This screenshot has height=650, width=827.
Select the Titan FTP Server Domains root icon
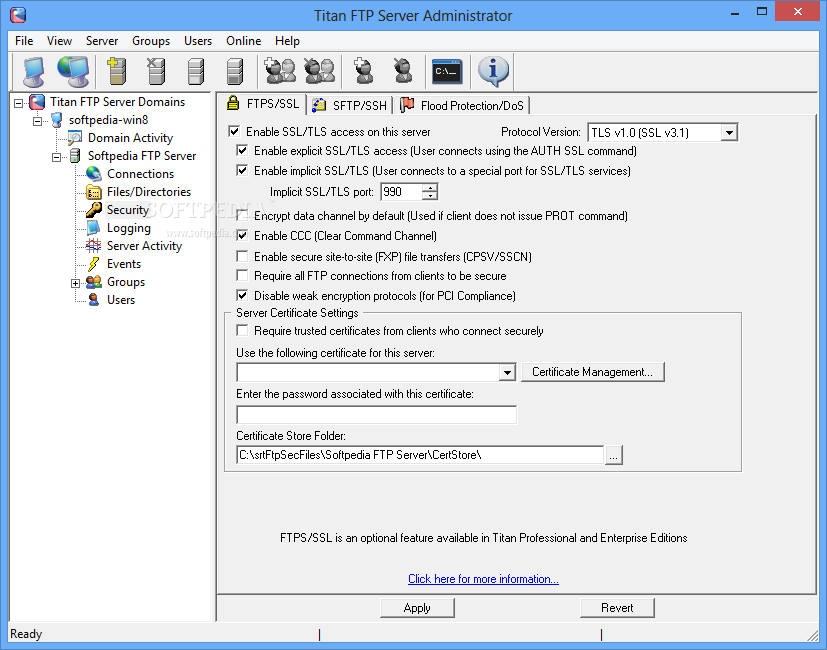[37, 102]
